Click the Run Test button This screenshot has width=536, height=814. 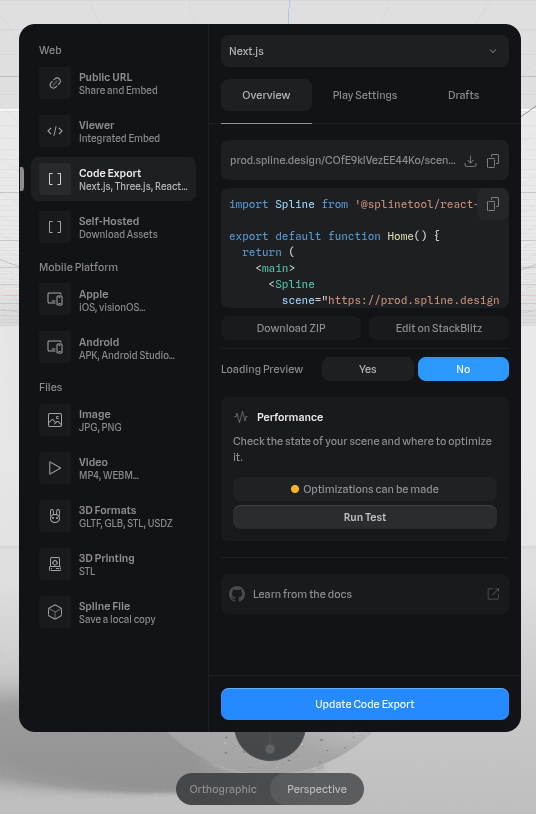[365, 517]
